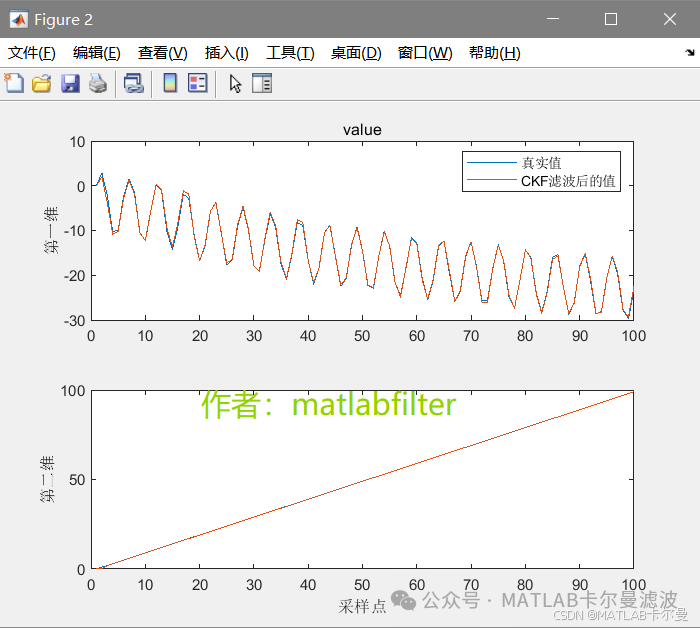This screenshot has height=628, width=700.
Task: Open the 查看(V) menu
Action: [x=162, y=53]
